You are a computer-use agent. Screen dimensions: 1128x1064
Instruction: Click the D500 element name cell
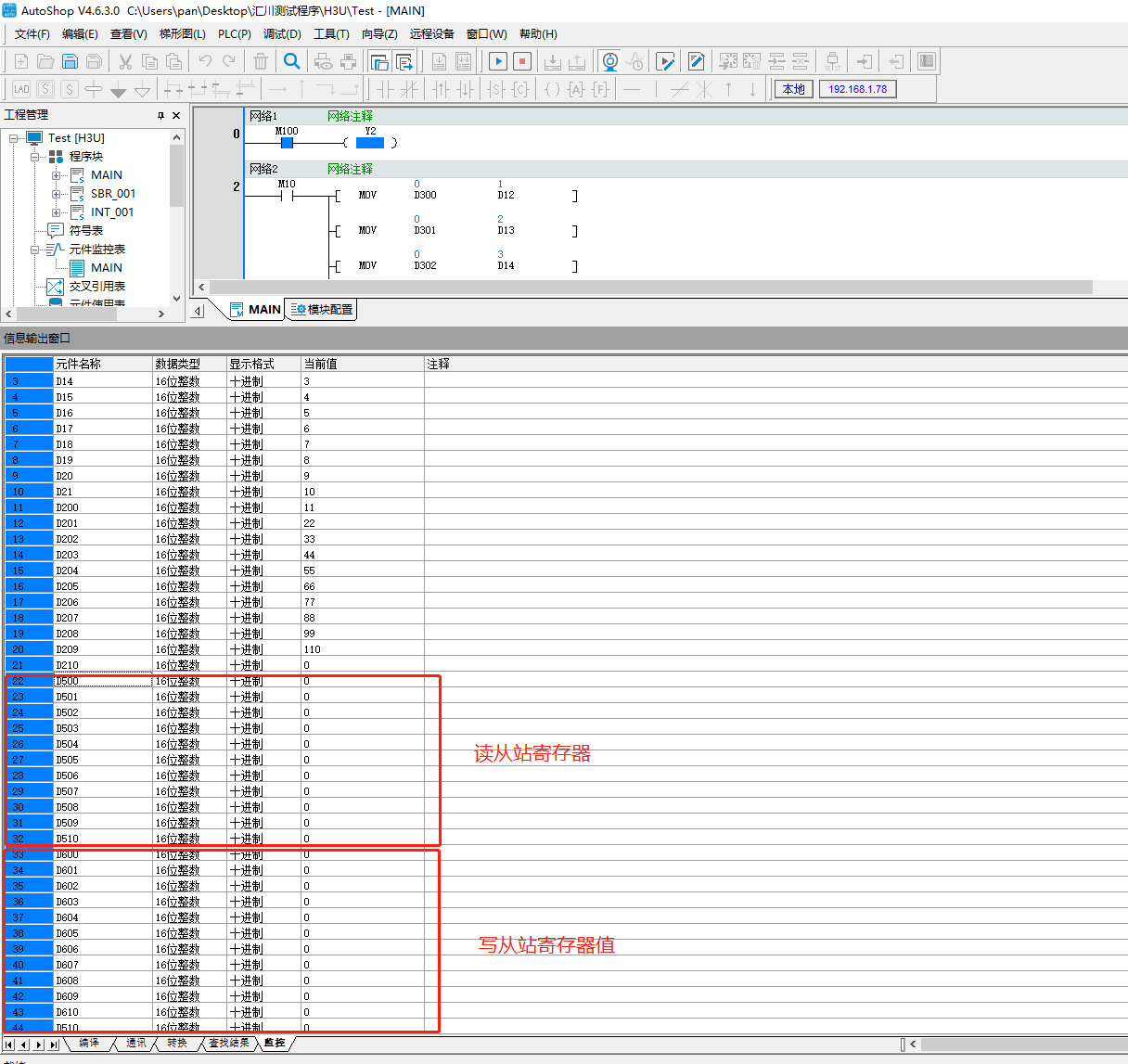pyautogui.click(x=103, y=681)
